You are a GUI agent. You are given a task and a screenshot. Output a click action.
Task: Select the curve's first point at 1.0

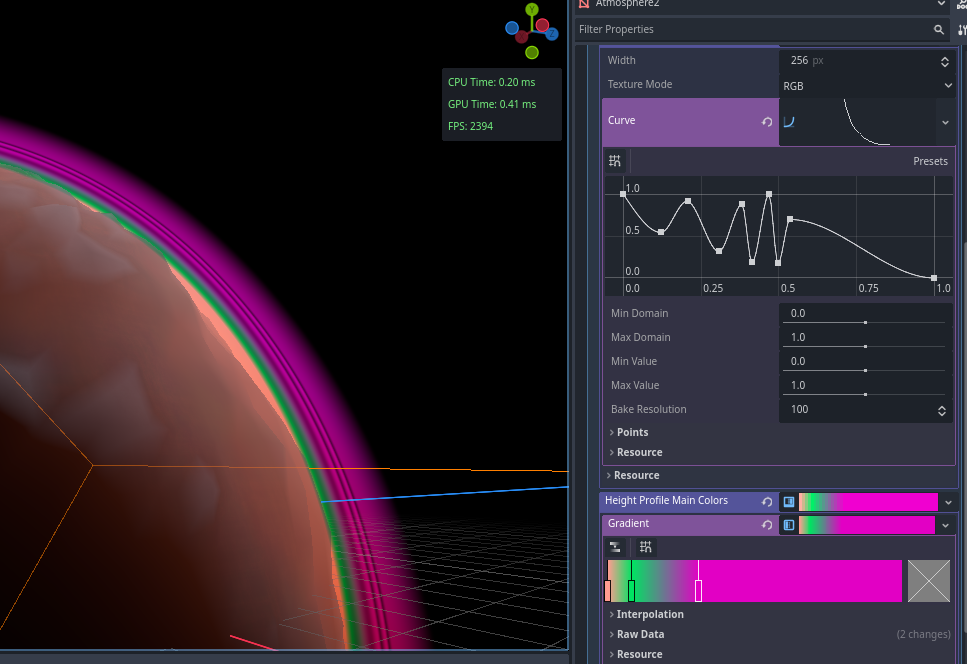pos(623,194)
